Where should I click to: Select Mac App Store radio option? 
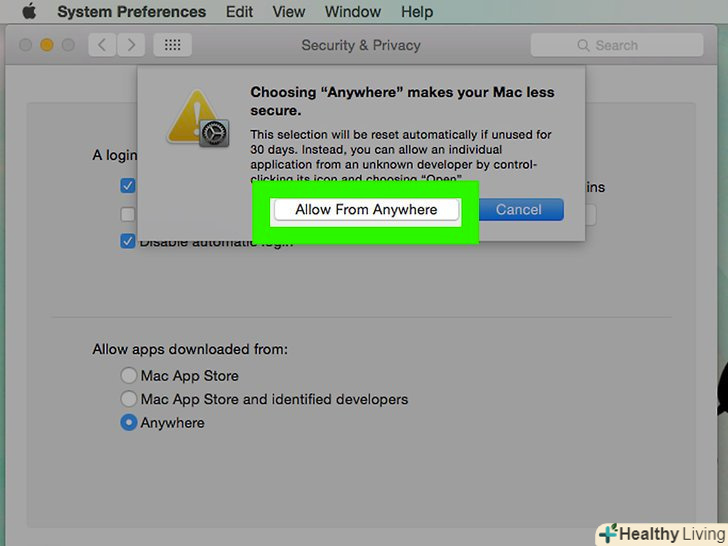pyautogui.click(x=129, y=375)
